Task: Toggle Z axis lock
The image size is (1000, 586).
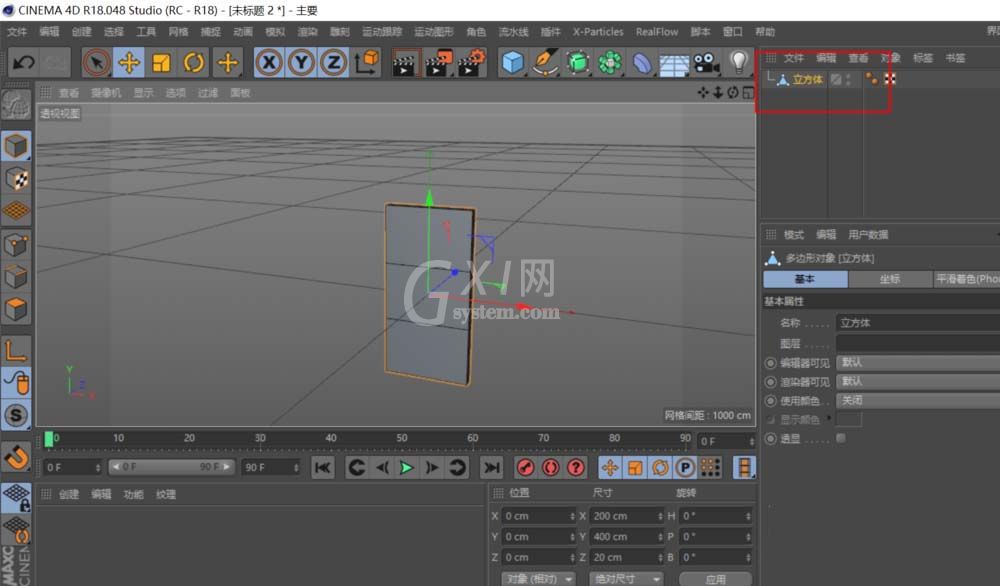Action: click(x=334, y=62)
